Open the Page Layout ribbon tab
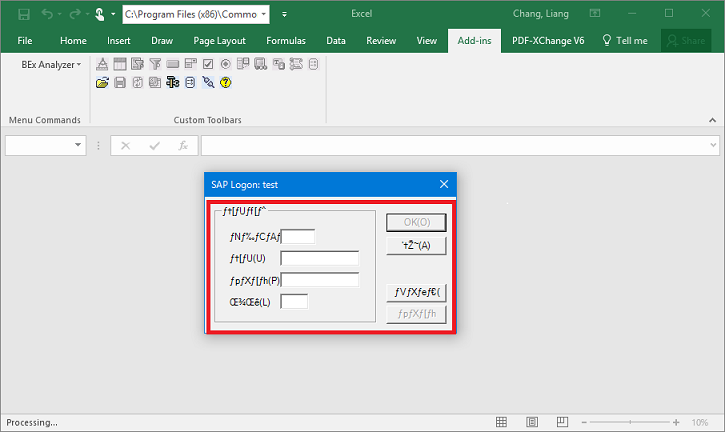This screenshot has width=725, height=432. (219, 41)
